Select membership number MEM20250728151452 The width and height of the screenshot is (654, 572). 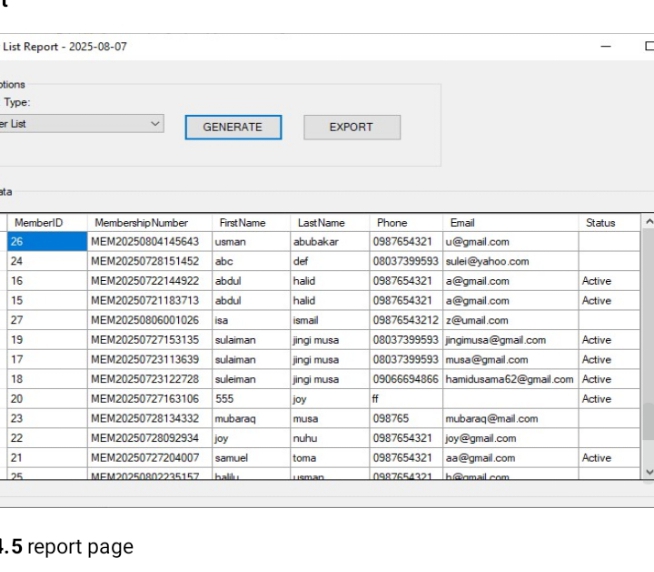pyautogui.click(x=145, y=262)
